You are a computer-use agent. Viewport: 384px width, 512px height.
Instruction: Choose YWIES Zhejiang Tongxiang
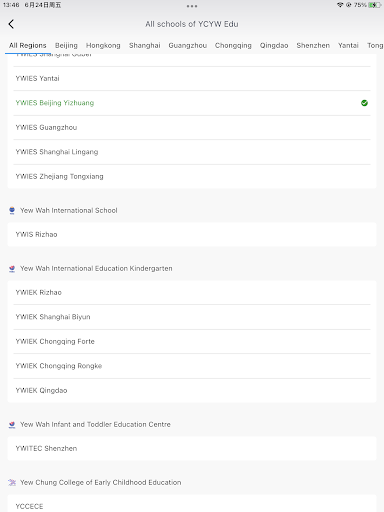coord(192,176)
